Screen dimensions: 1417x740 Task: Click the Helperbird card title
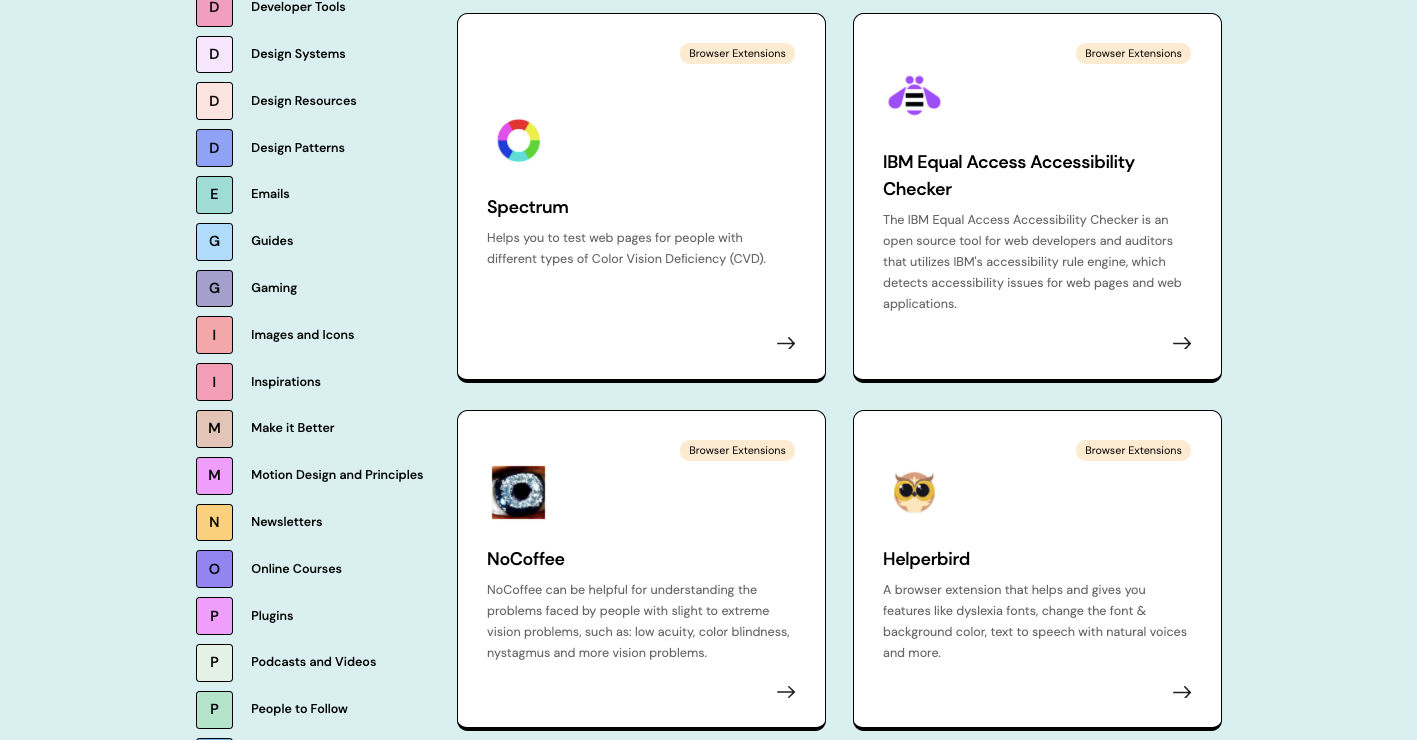tap(926, 559)
